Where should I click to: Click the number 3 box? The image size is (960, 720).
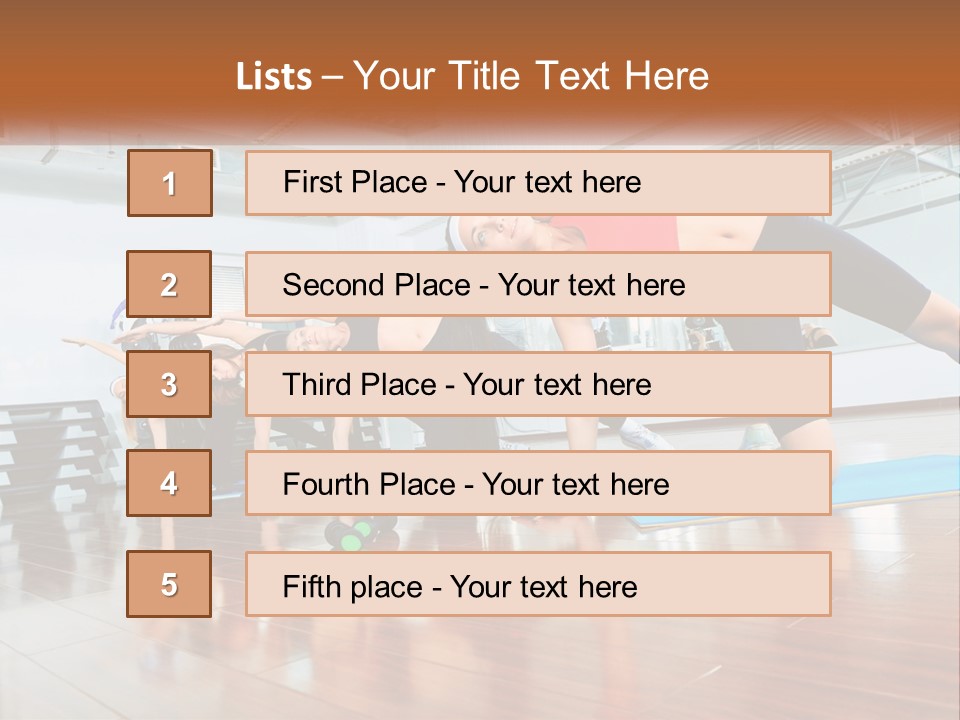[x=169, y=384]
